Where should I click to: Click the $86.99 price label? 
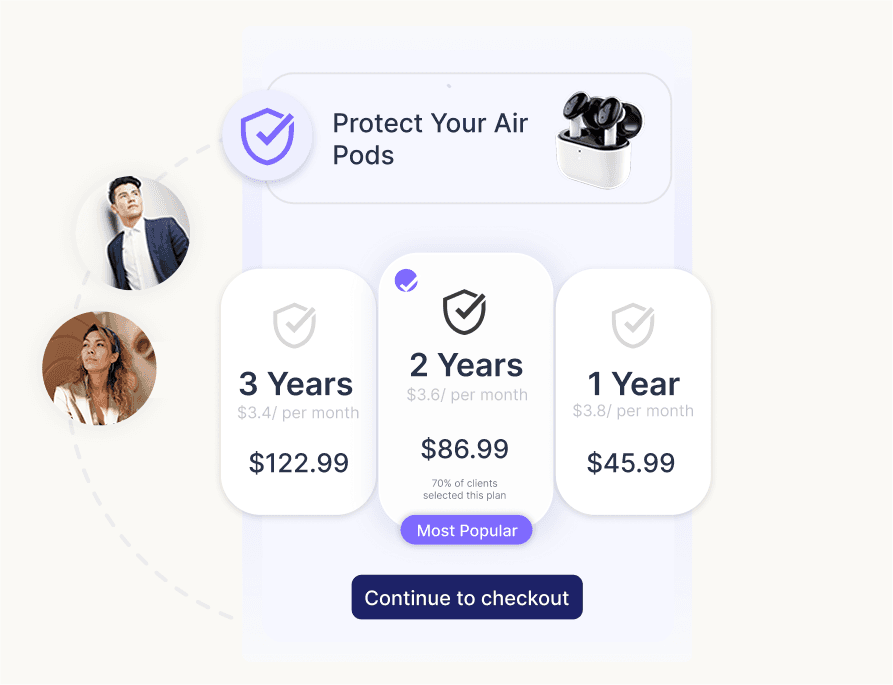465,449
